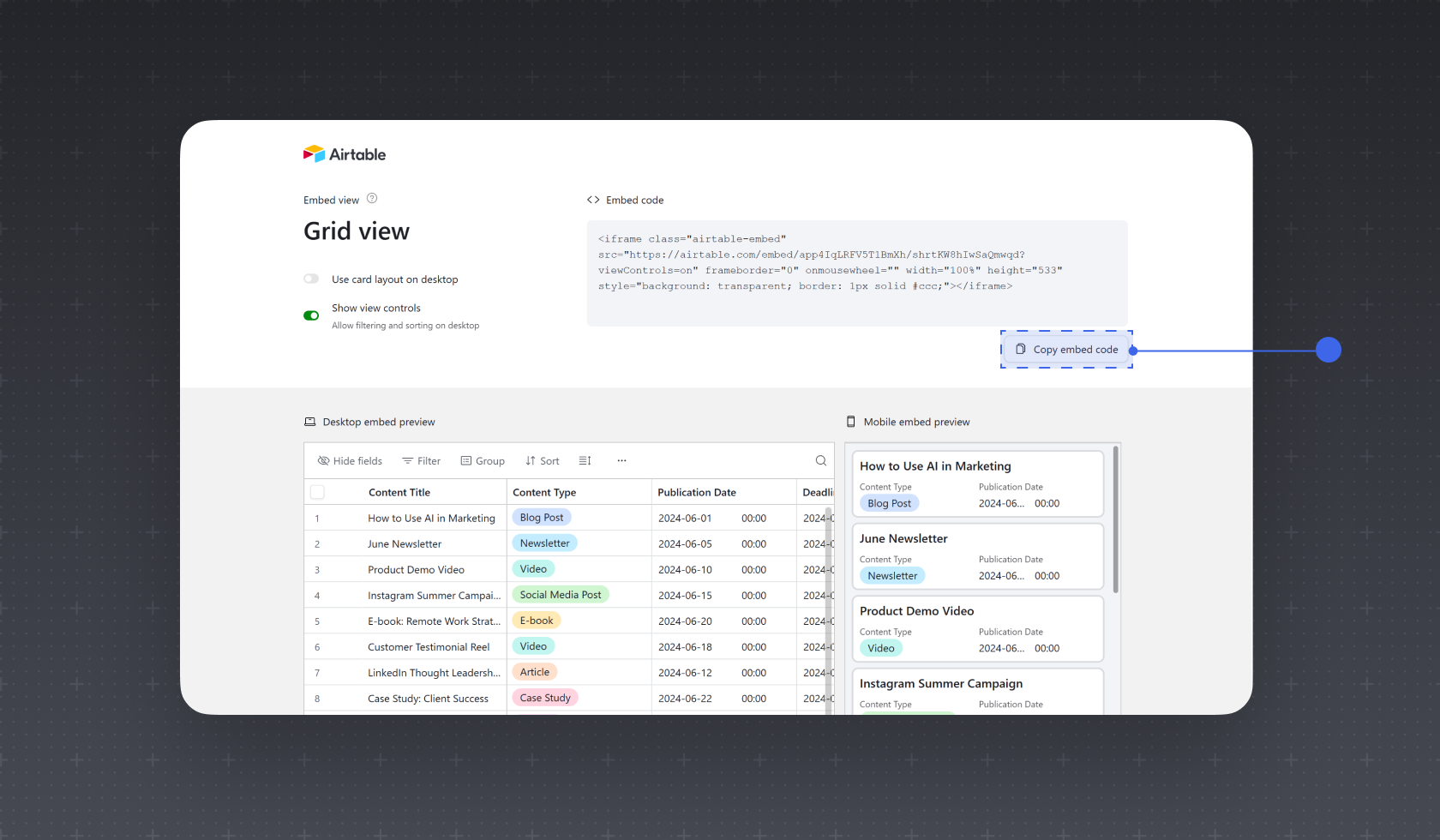1440x840 pixels.
Task: Click the desktop embed preview laptop icon
Action: click(310, 422)
